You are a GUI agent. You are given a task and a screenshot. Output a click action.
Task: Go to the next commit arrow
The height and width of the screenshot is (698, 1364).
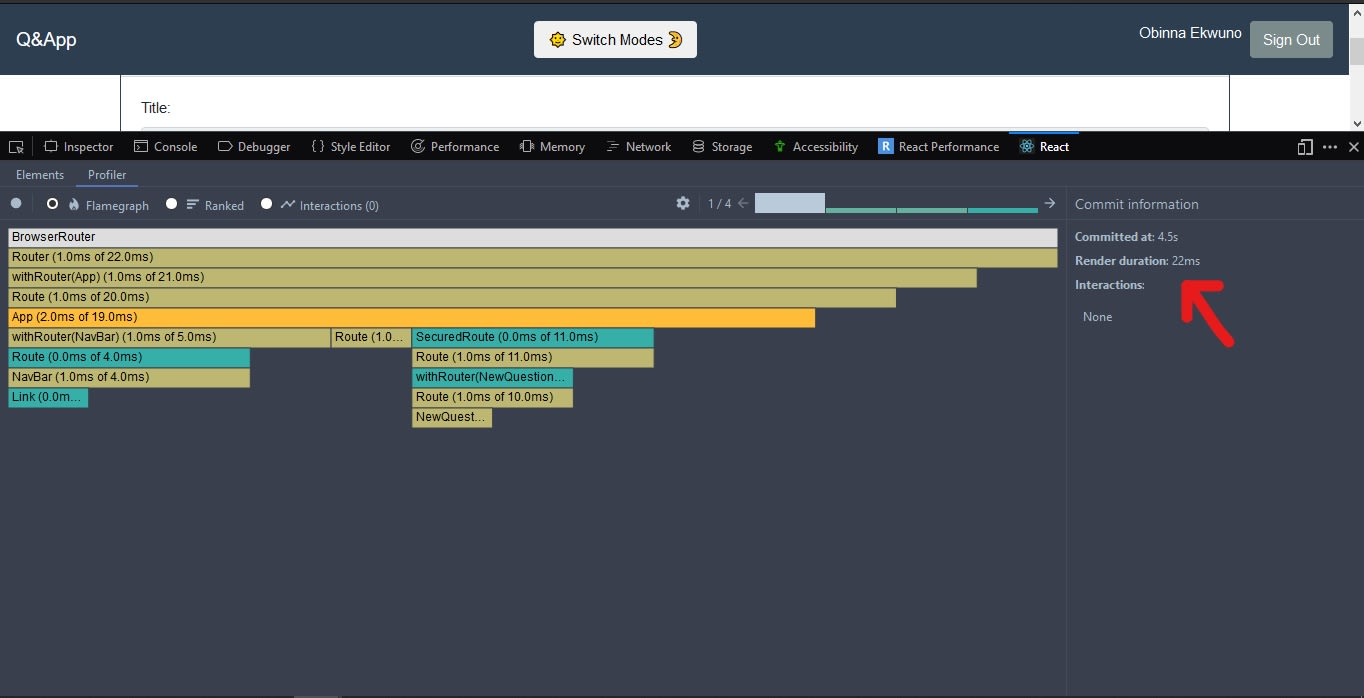pos(1049,203)
